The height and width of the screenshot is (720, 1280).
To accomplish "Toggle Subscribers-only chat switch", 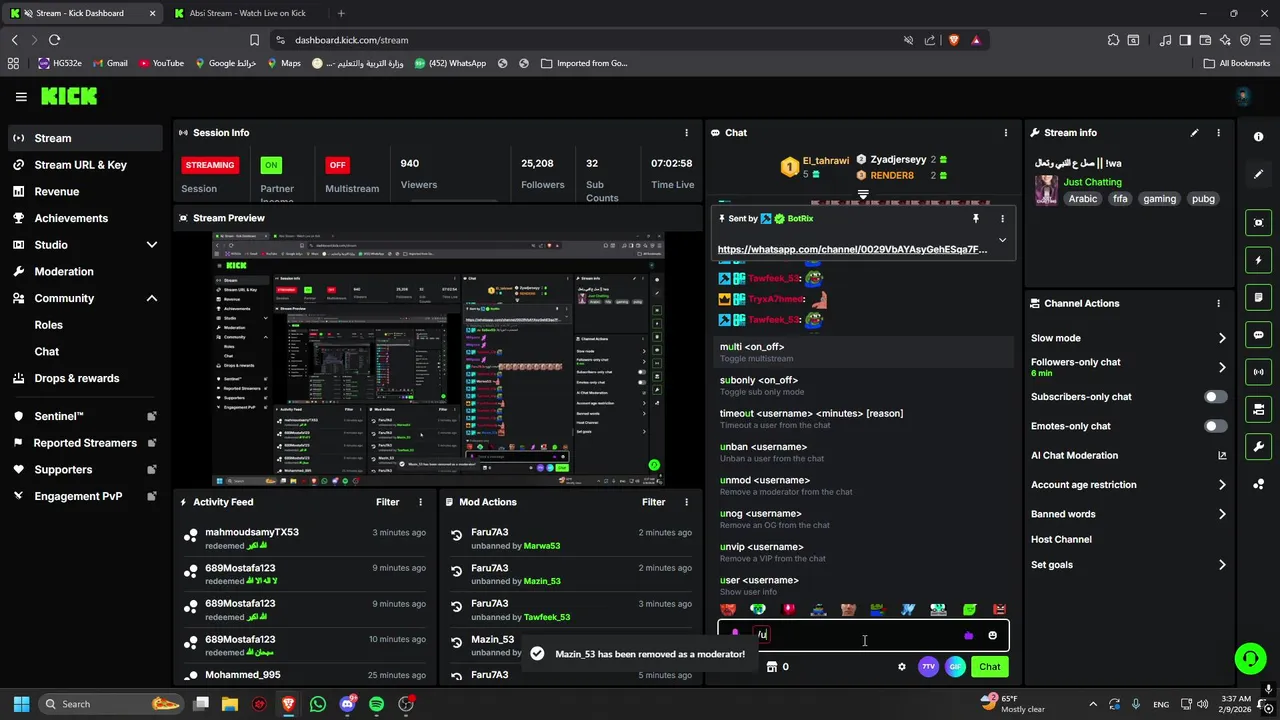I will pos(1215,397).
